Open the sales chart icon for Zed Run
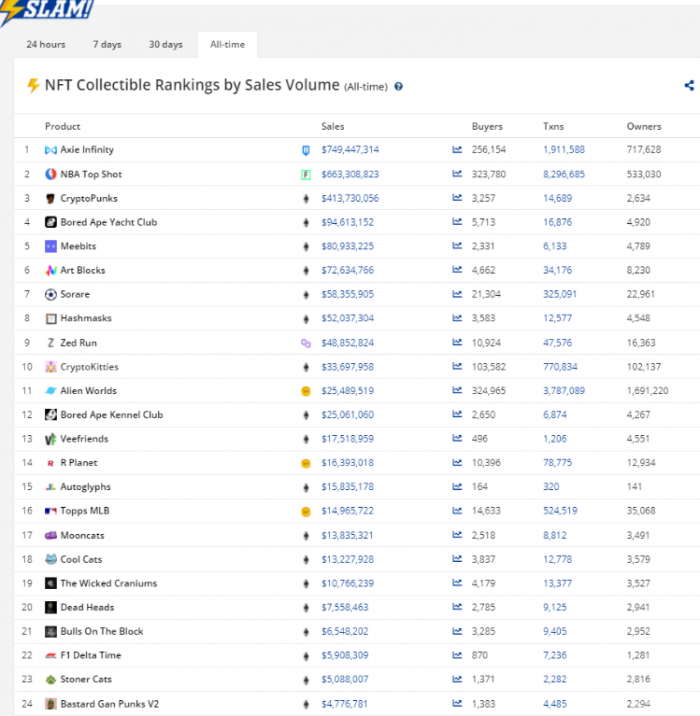 (x=457, y=342)
